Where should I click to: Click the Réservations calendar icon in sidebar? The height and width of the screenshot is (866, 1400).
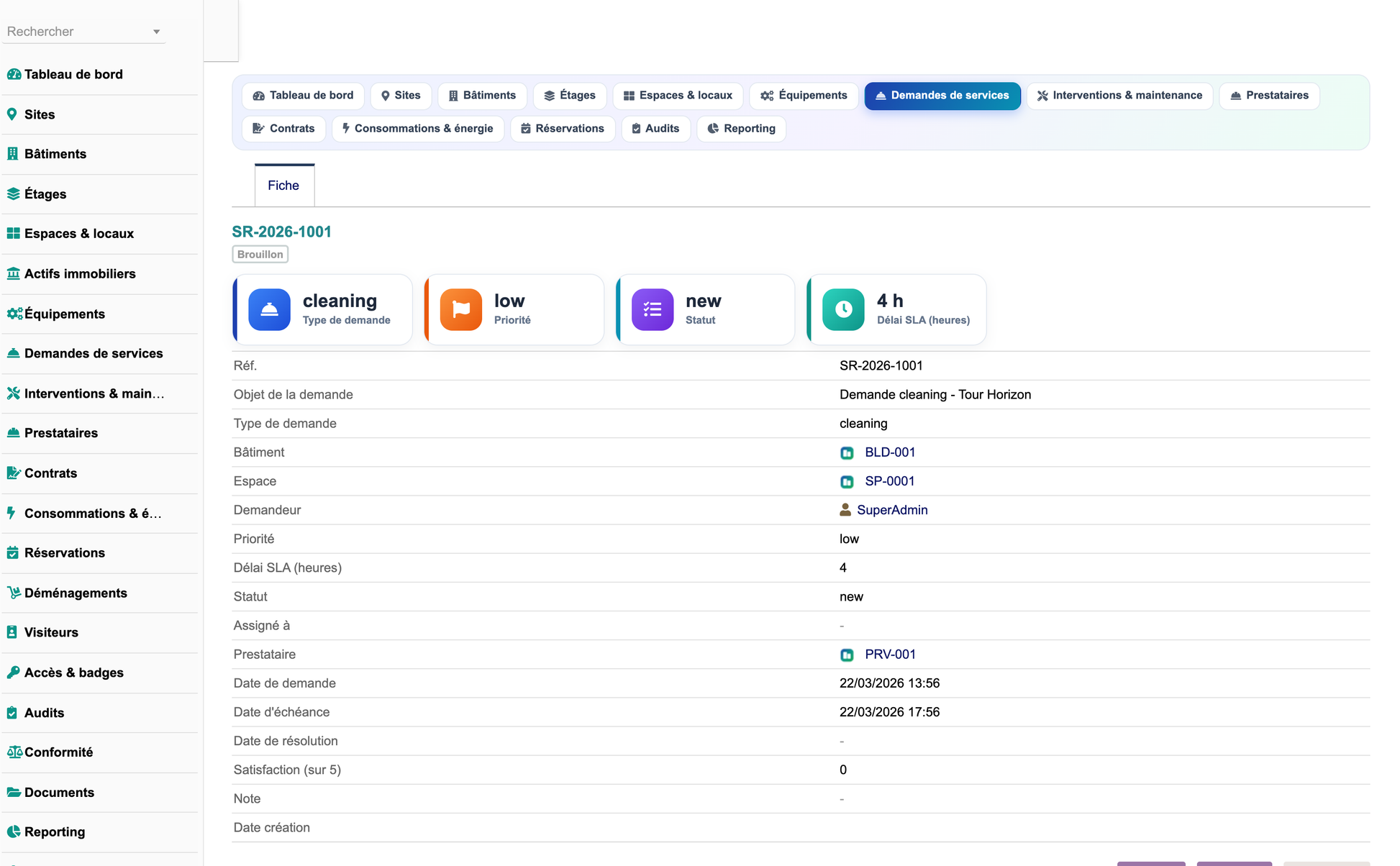point(13,553)
